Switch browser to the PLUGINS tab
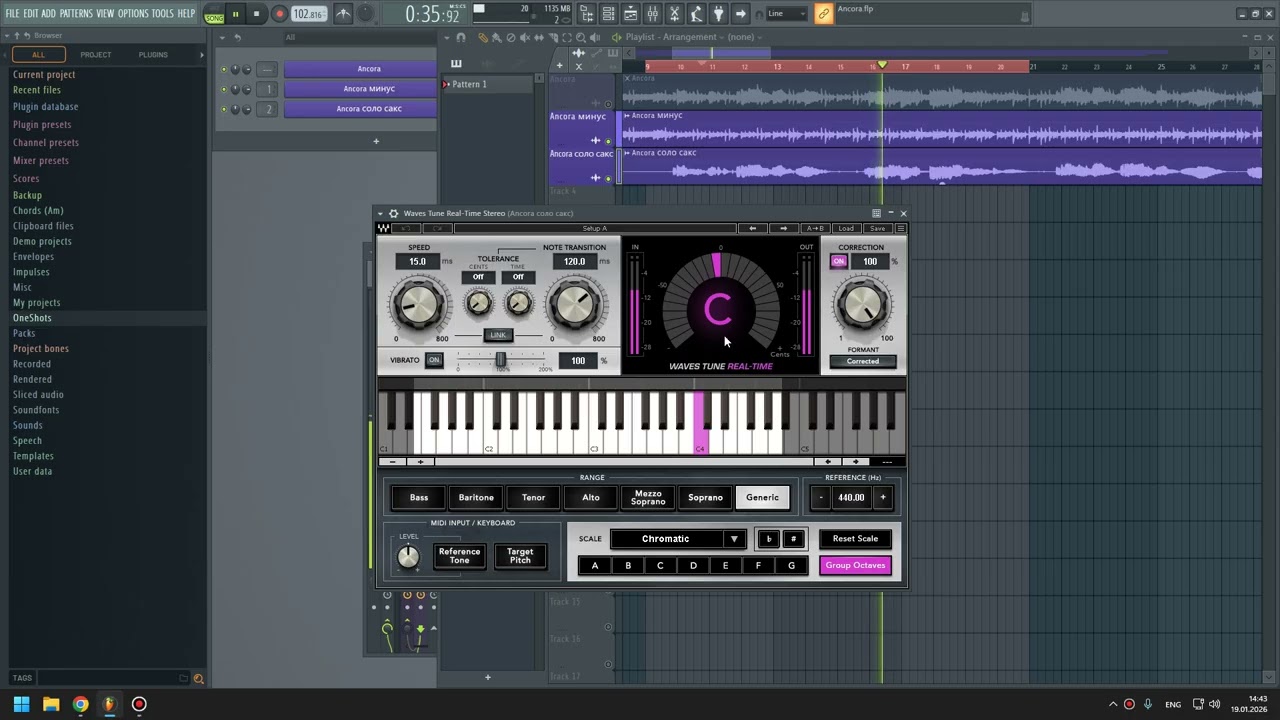This screenshot has width=1280, height=720. pos(153,54)
